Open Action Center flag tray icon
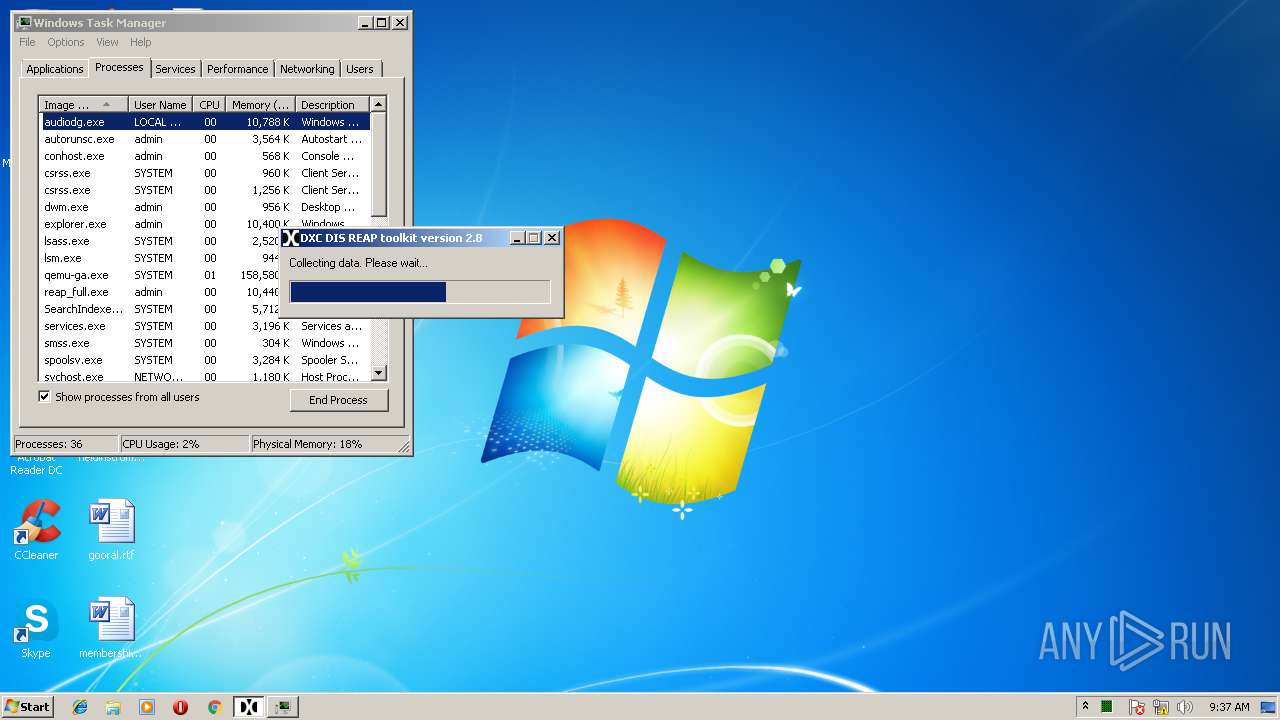Screen dimensions: 1280x720 [1137, 707]
